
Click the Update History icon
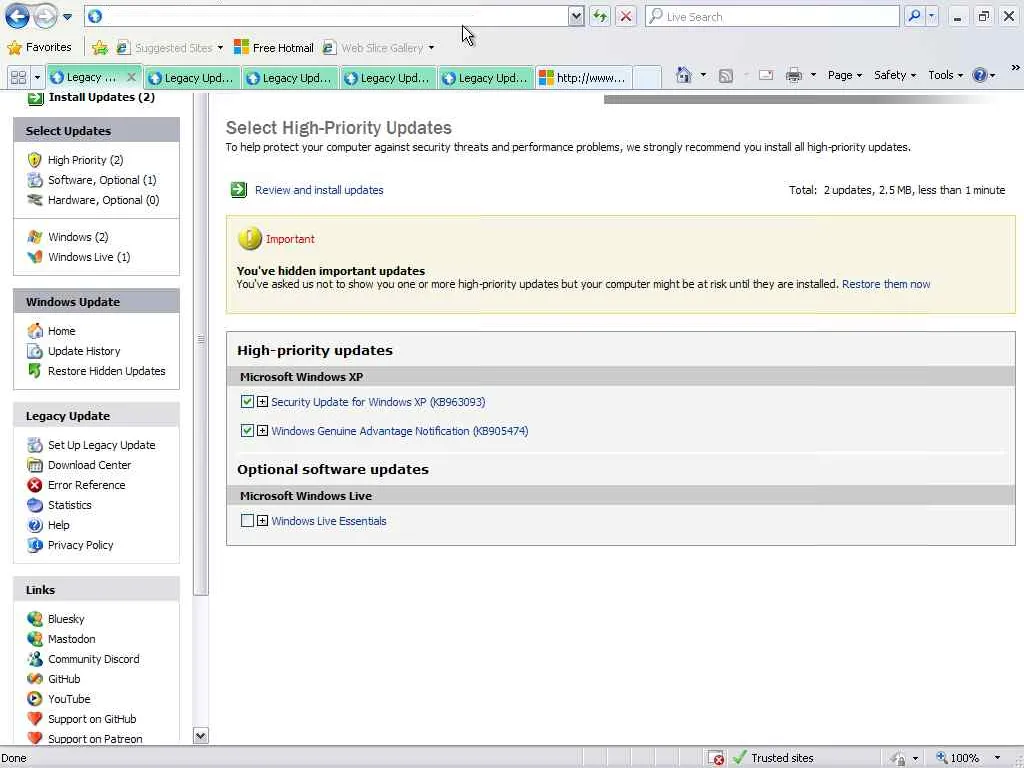(35, 351)
